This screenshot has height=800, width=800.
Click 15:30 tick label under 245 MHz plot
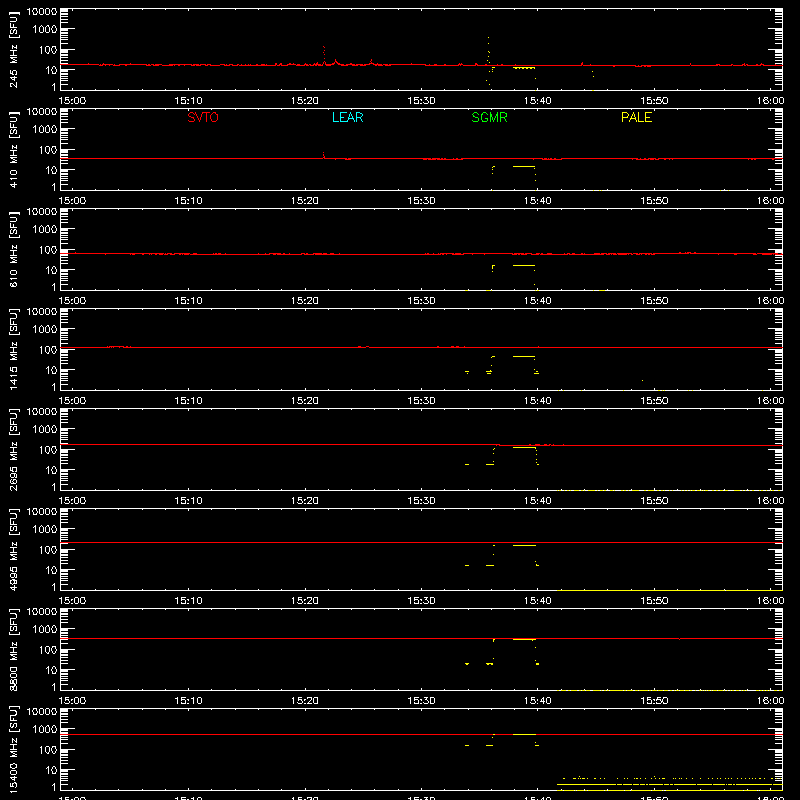point(421,101)
